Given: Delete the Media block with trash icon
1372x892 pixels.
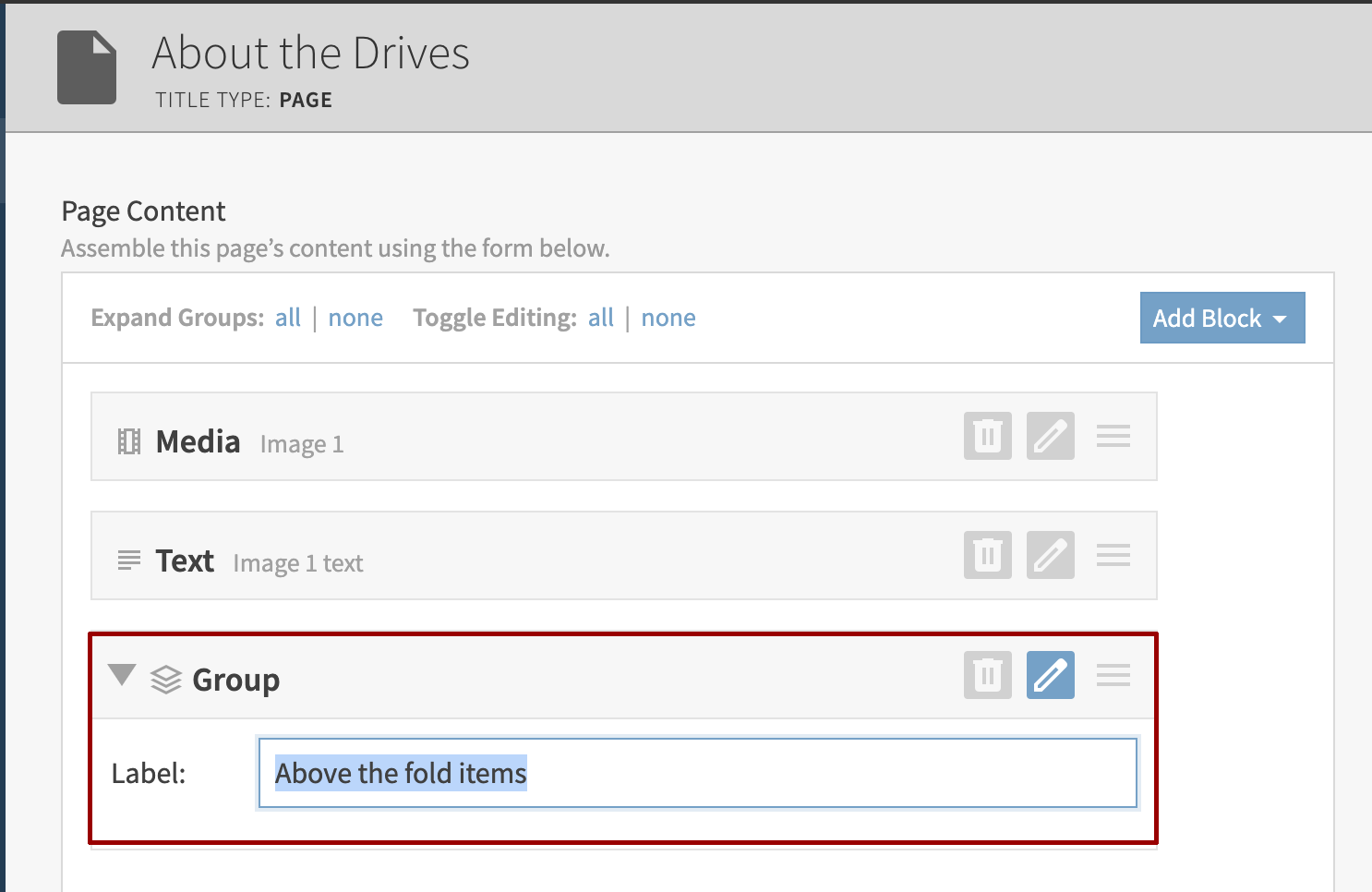Looking at the screenshot, I should point(987,436).
